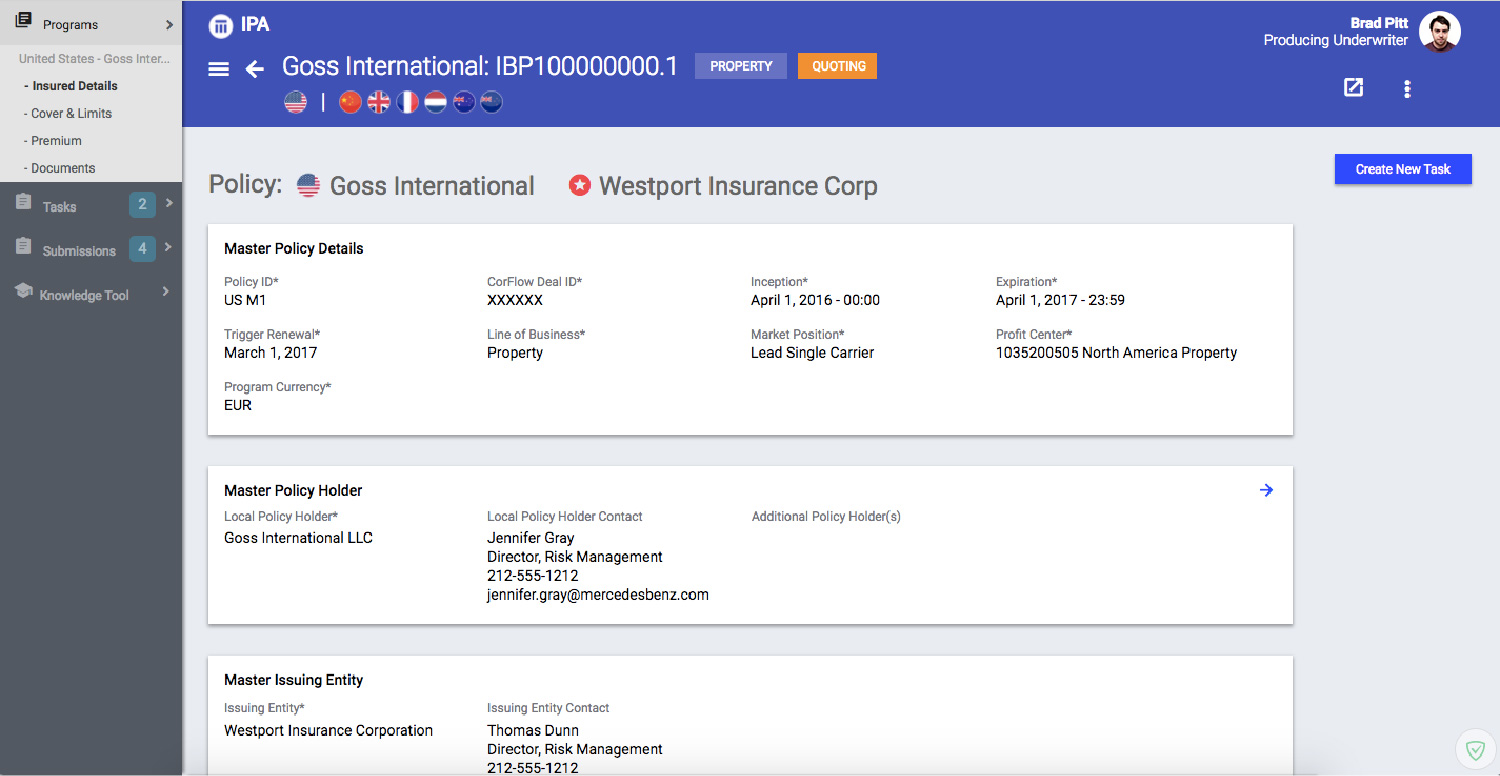Screen dimensions: 1500x776
Task: Click the Goss International policy title
Action: pyautogui.click(x=432, y=186)
